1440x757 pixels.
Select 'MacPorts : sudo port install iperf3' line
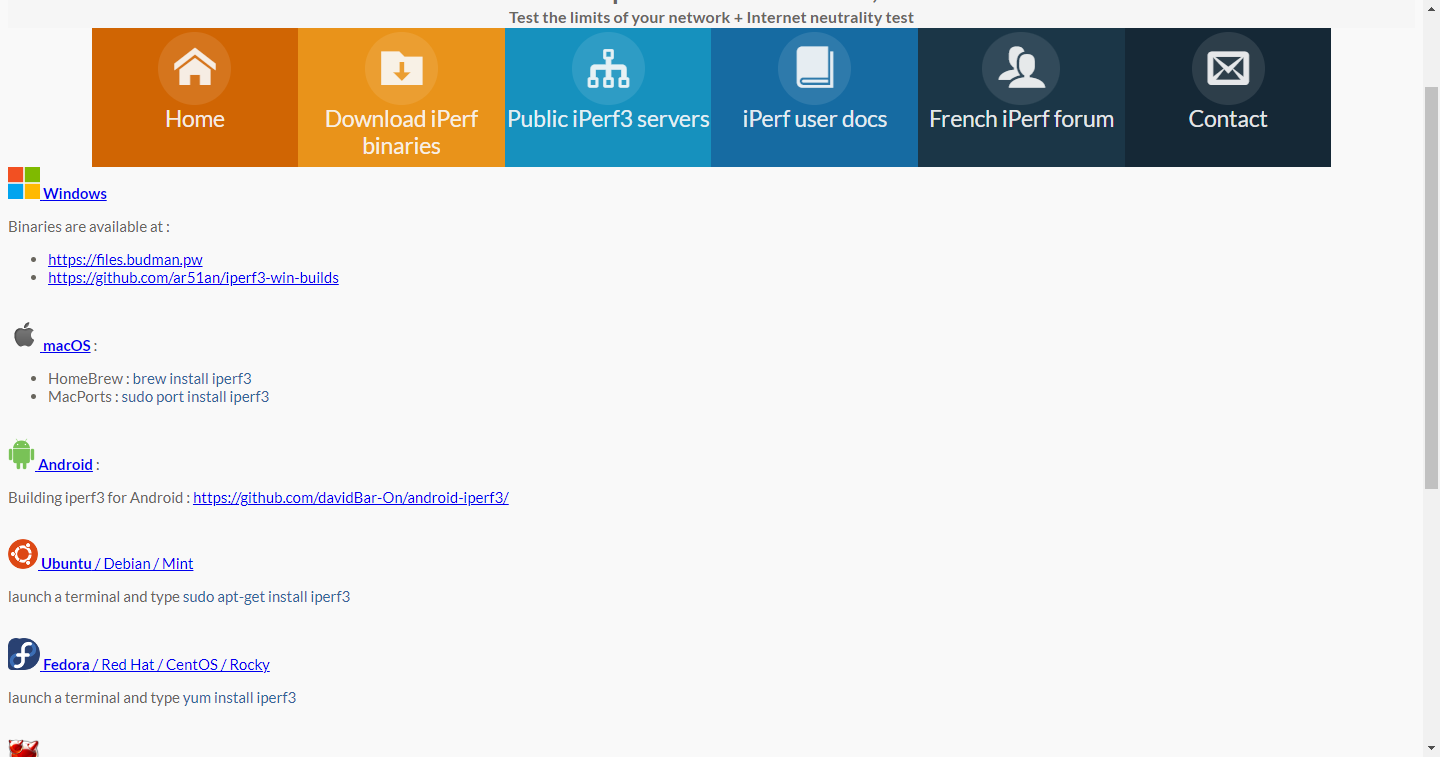[x=159, y=397]
